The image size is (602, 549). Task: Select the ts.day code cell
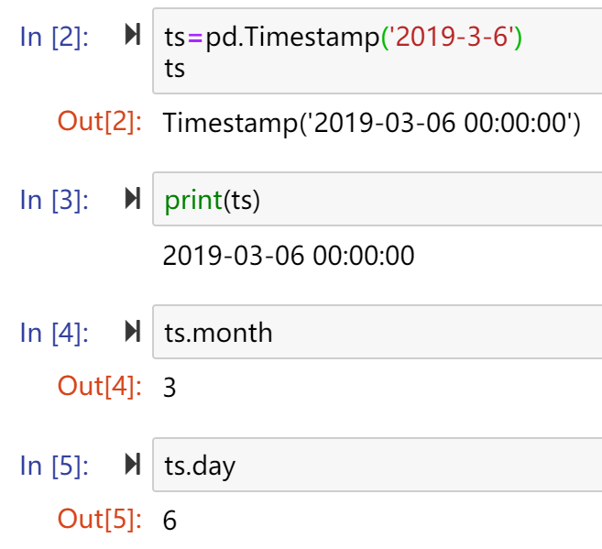(x=377, y=465)
